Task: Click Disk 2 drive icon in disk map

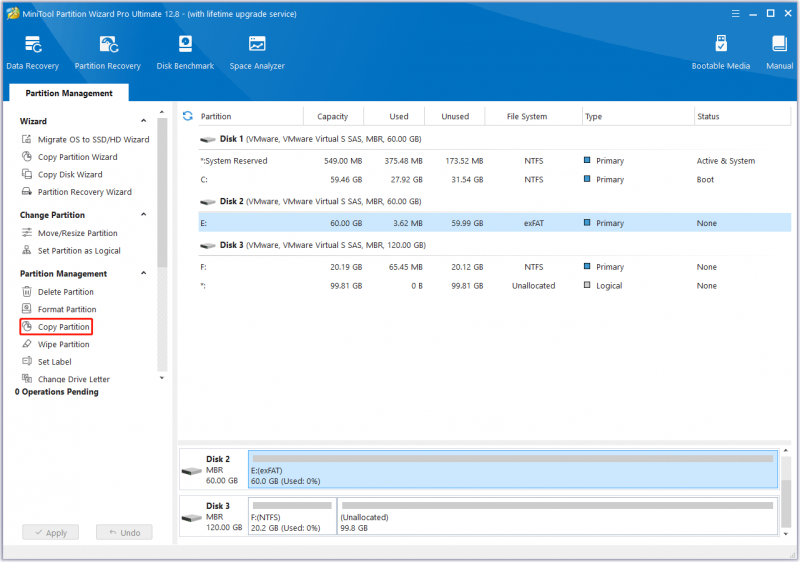Action: 192,471
